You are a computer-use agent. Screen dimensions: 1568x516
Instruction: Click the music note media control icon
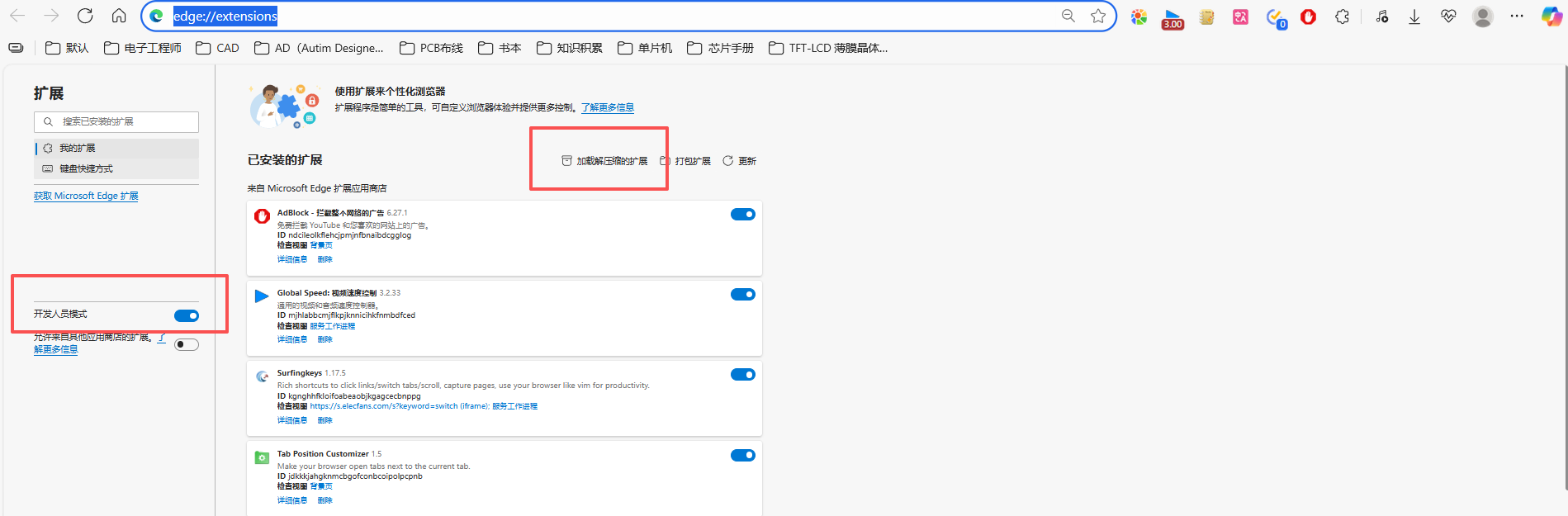[x=1381, y=17]
